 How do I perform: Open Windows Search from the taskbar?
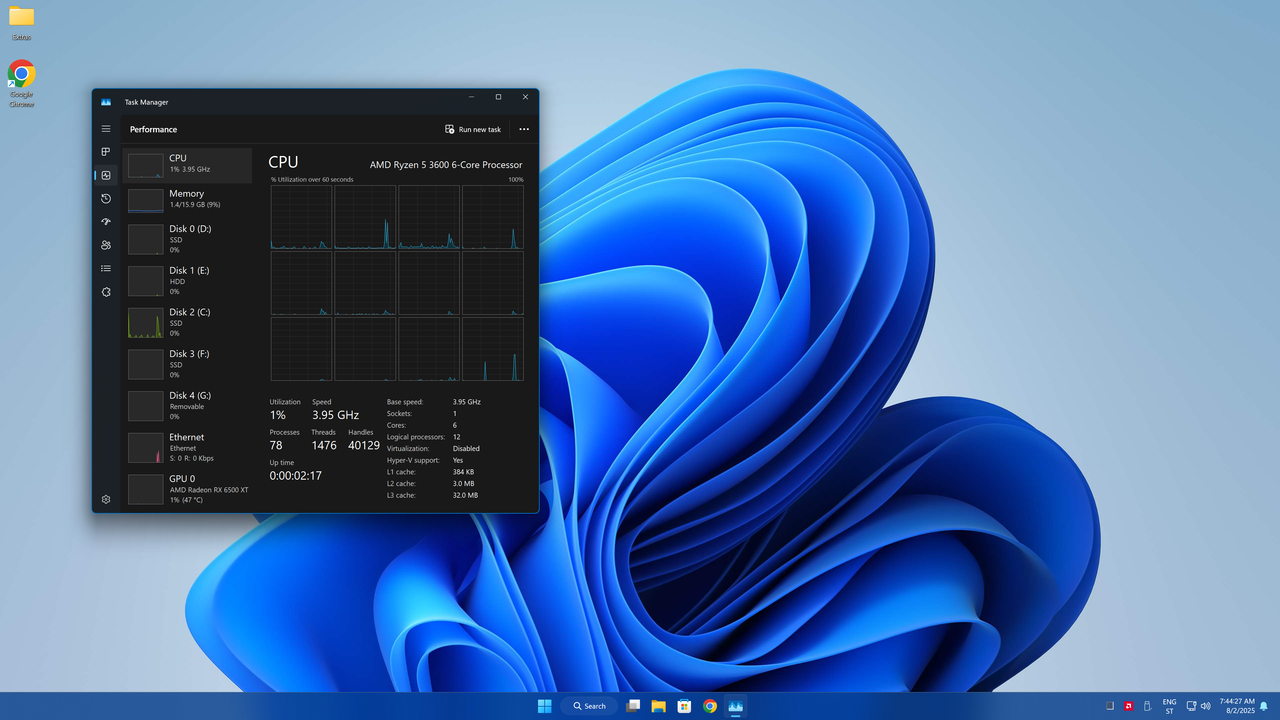point(588,706)
